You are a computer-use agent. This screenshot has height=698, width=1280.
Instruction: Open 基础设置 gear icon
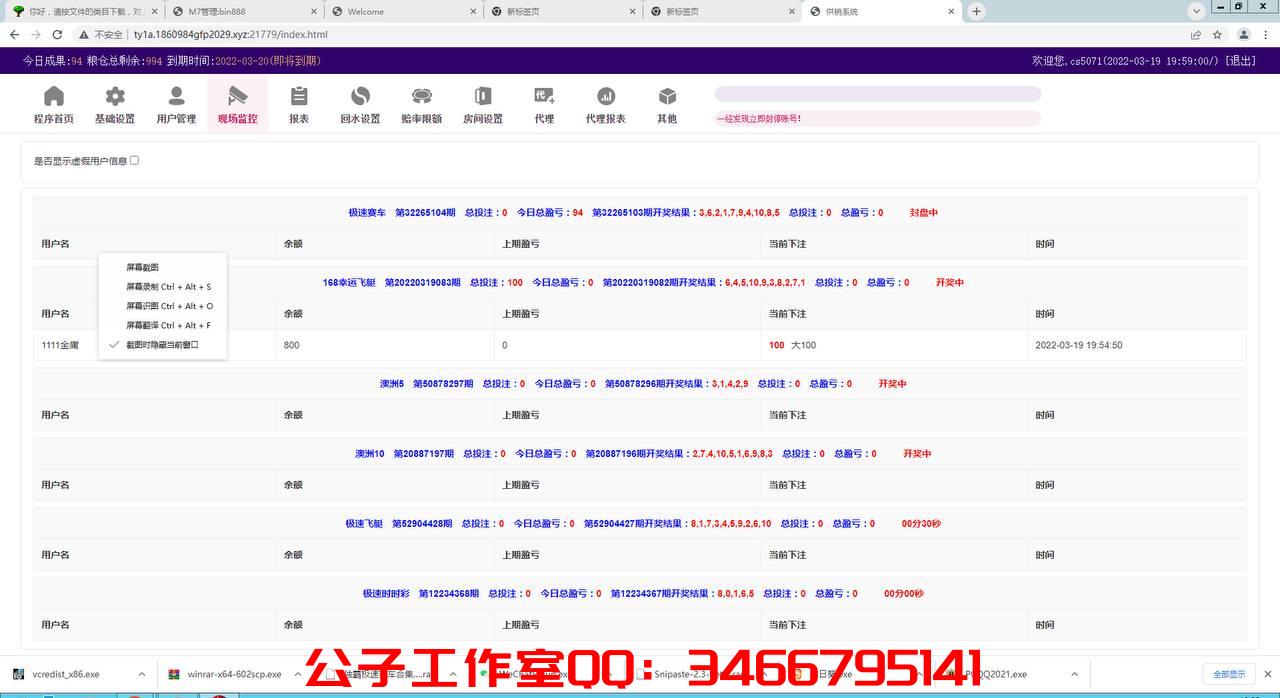click(115, 96)
